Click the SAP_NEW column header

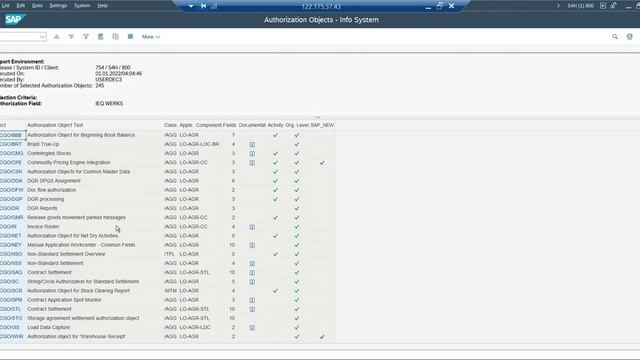(x=322, y=125)
